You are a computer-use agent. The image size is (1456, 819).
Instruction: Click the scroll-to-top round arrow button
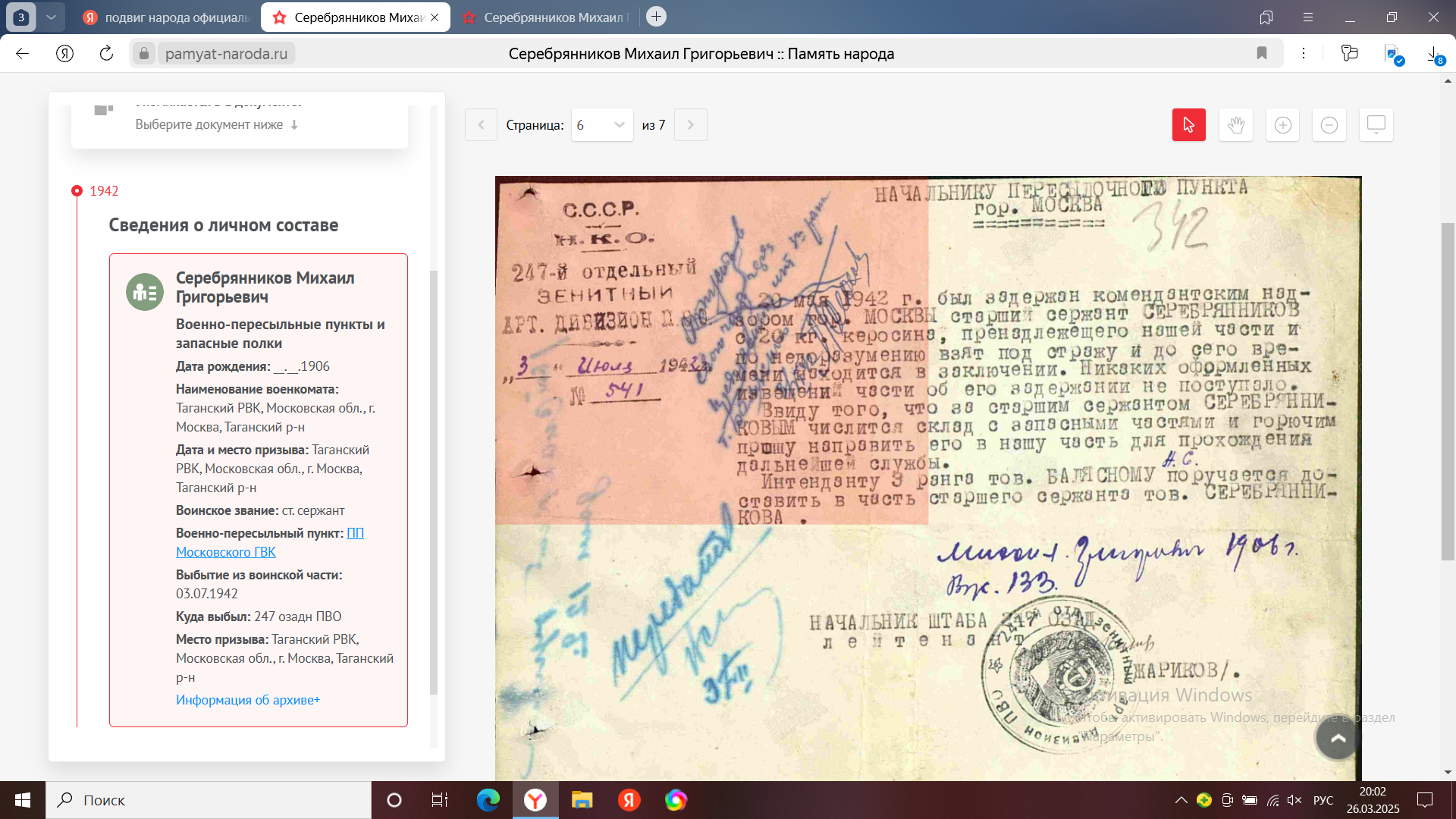tap(1338, 738)
